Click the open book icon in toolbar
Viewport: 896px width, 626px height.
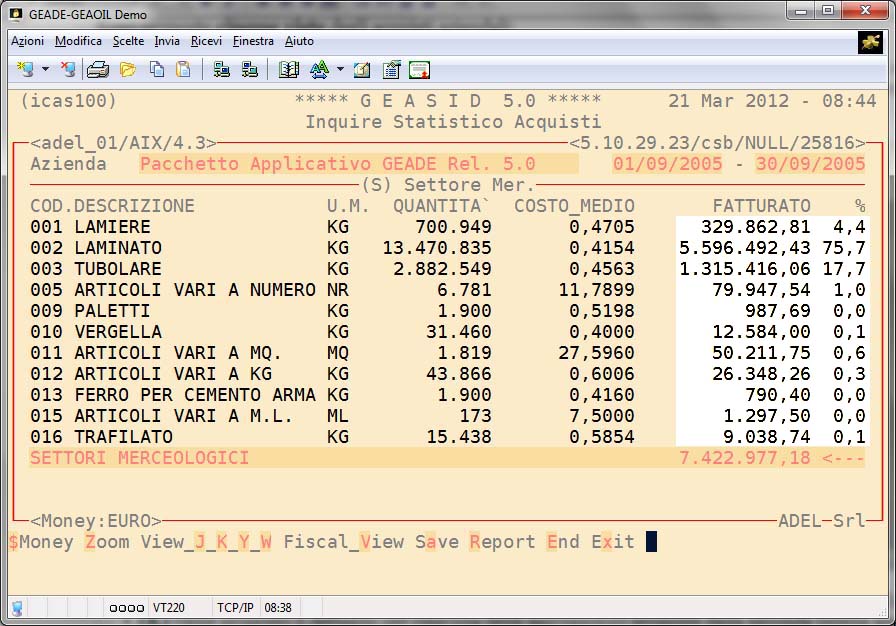tap(289, 69)
